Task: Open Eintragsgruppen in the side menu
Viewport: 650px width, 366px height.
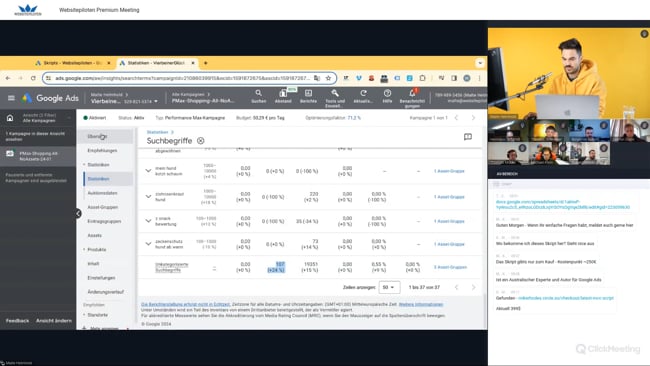Action: click(104, 221)
